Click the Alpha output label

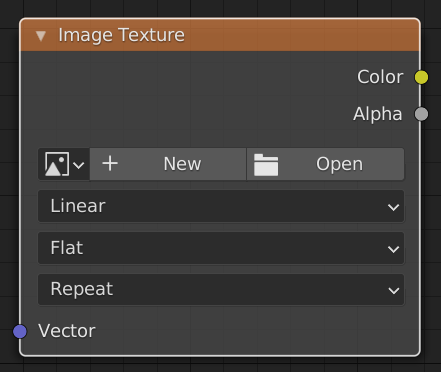(378, 114)
